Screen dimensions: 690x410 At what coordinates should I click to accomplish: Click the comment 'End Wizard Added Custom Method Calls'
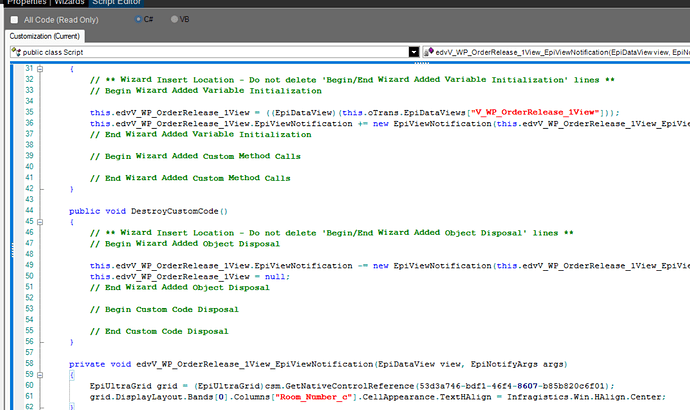pos(190,178)
